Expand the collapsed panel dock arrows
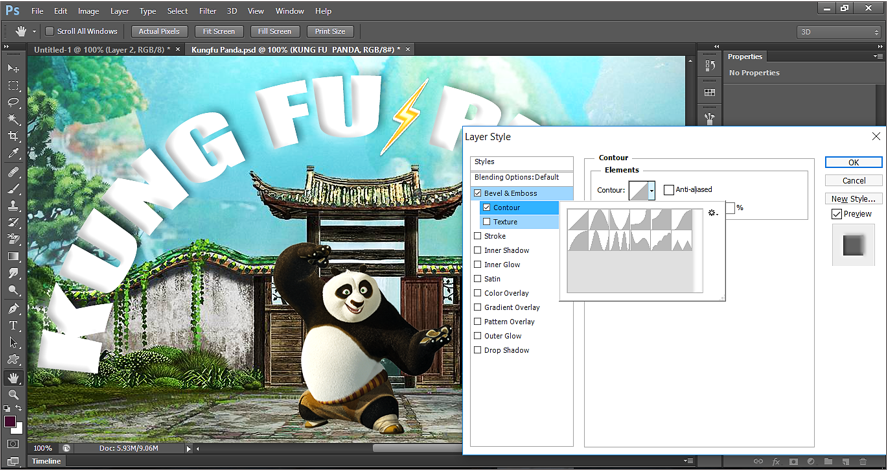This screenshot has width=889, height=471. tap(717, 46)
